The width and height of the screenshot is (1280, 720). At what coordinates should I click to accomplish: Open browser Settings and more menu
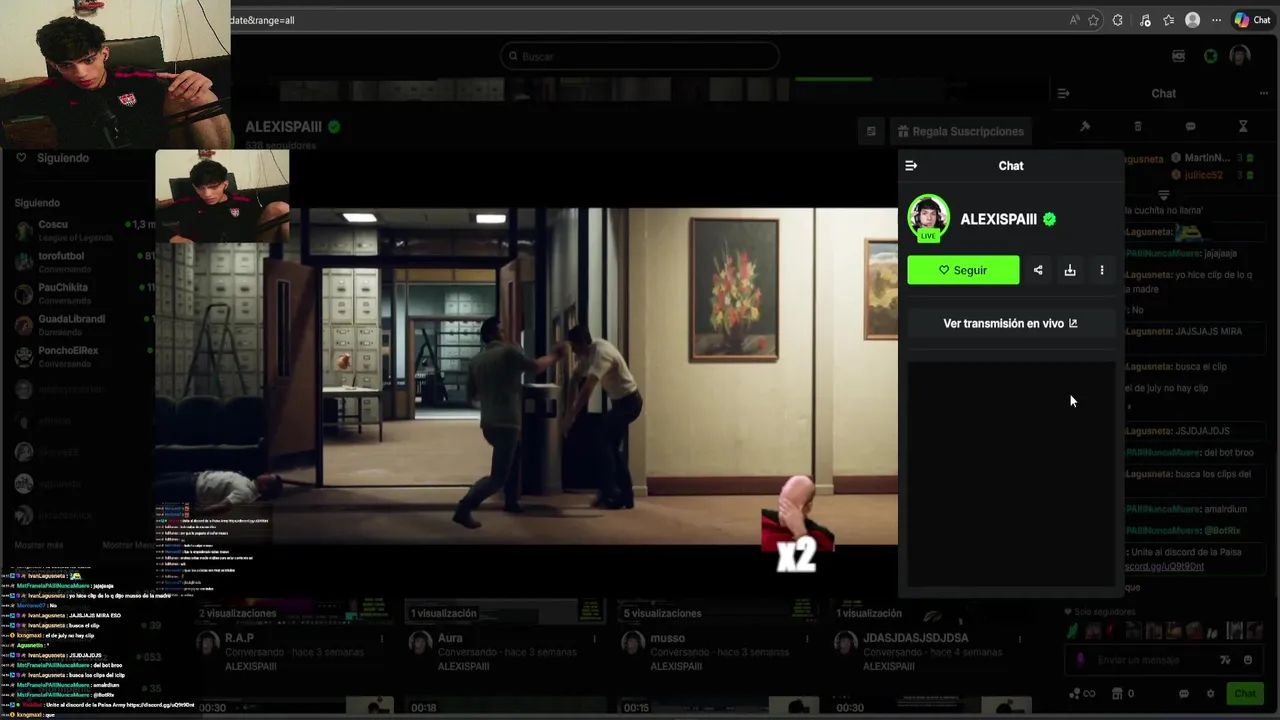pyautogui.click(x=1216, y=20)
